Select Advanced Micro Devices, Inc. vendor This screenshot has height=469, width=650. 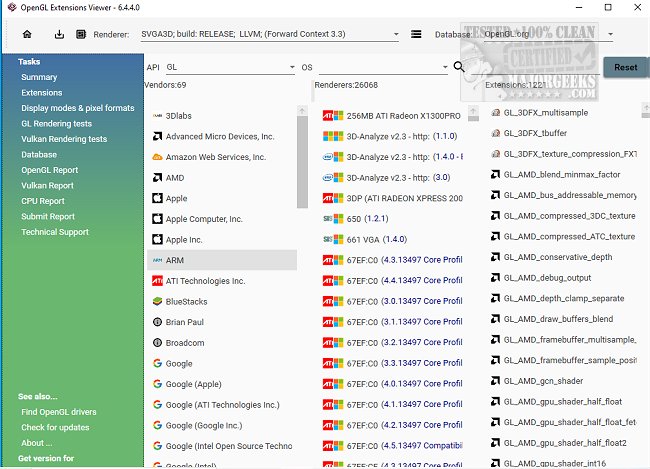click(222, 136)
